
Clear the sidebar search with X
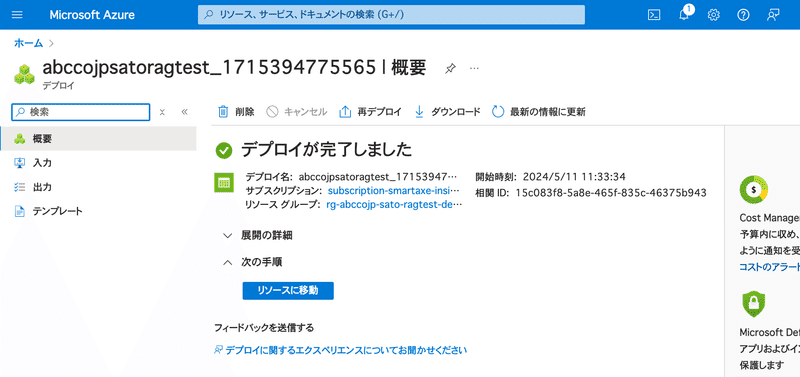coord(162,112)
